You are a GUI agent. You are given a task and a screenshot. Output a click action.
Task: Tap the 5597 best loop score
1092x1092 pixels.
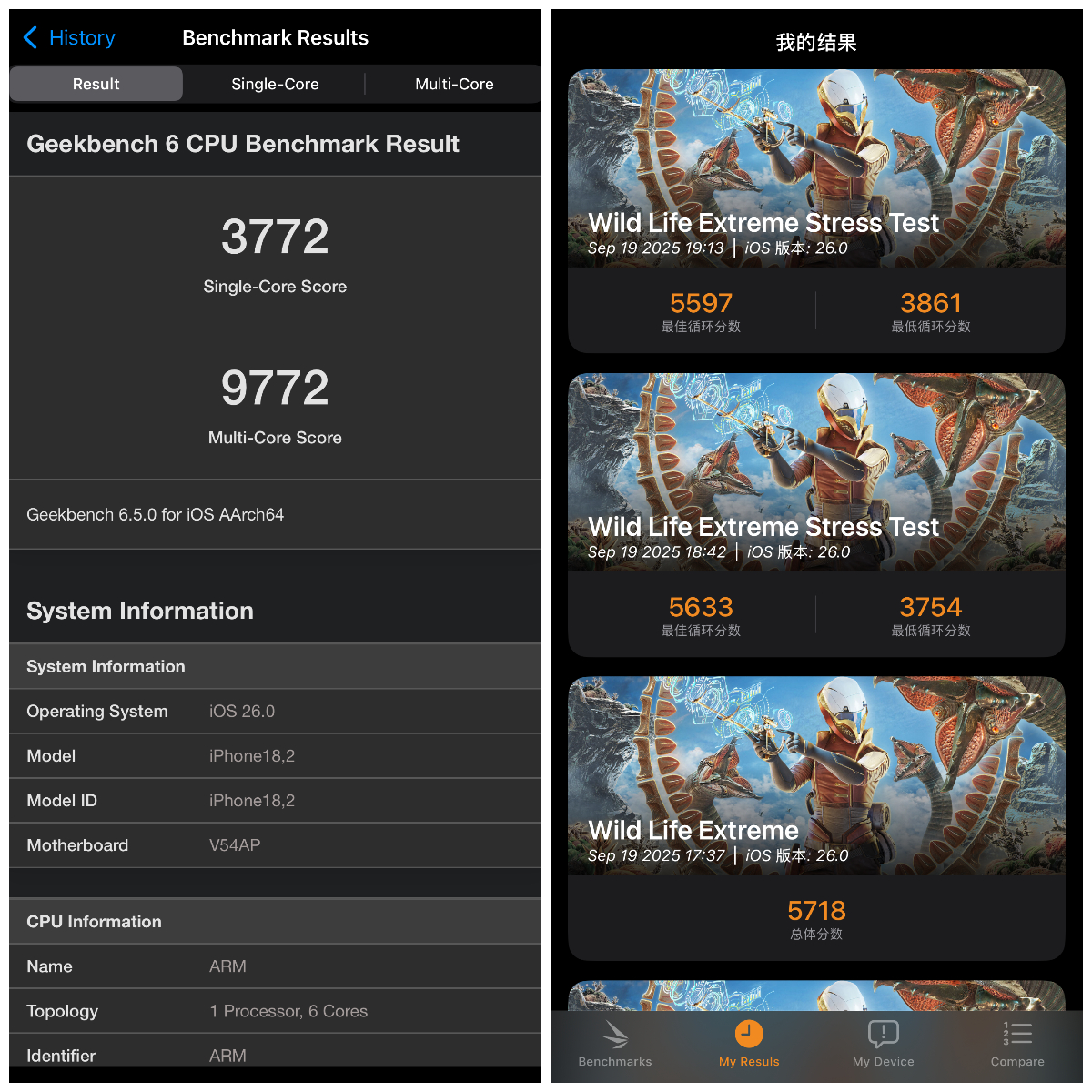pyautogui.click(x=701, y=303)
